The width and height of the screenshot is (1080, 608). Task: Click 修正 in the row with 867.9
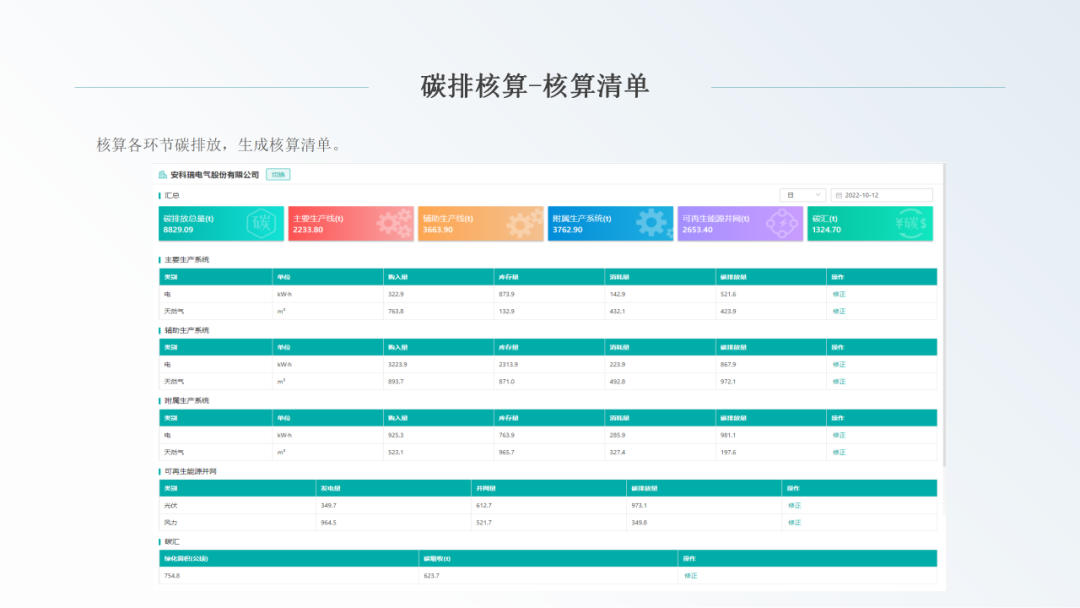coord(839,364)
